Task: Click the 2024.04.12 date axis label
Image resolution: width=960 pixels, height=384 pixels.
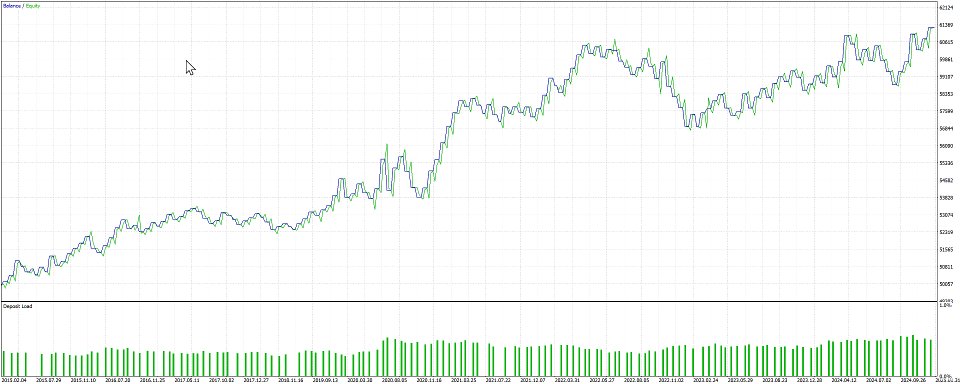Action: tap(843, 380)
